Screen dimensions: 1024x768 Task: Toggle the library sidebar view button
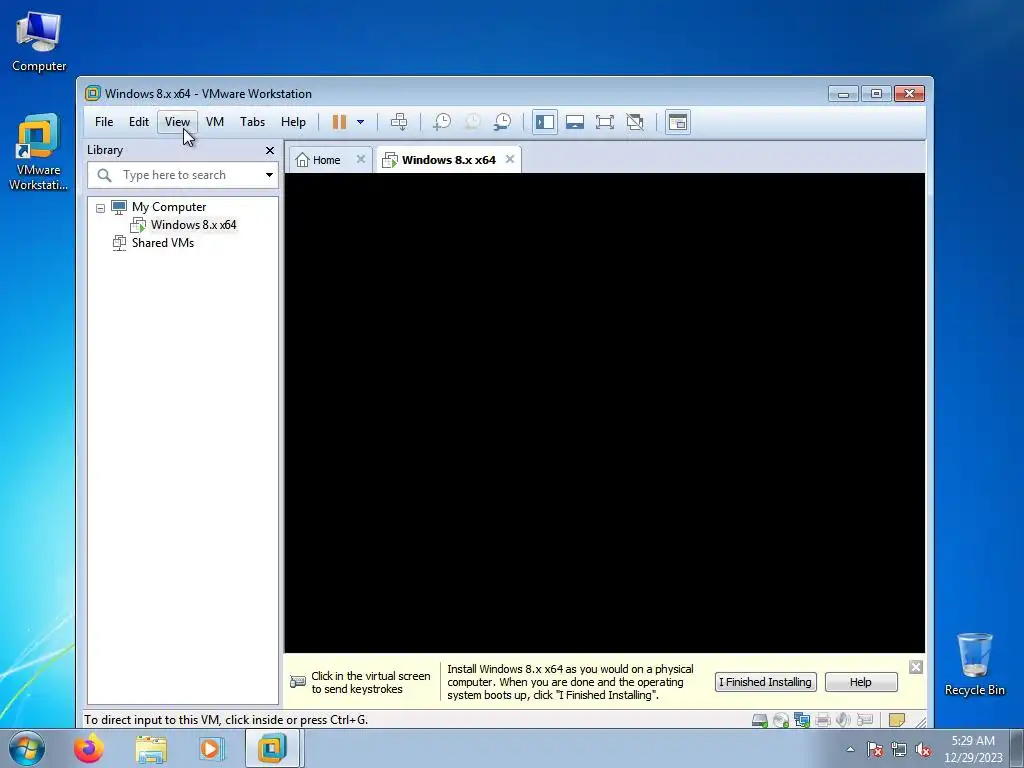click(x=545, y=122)
